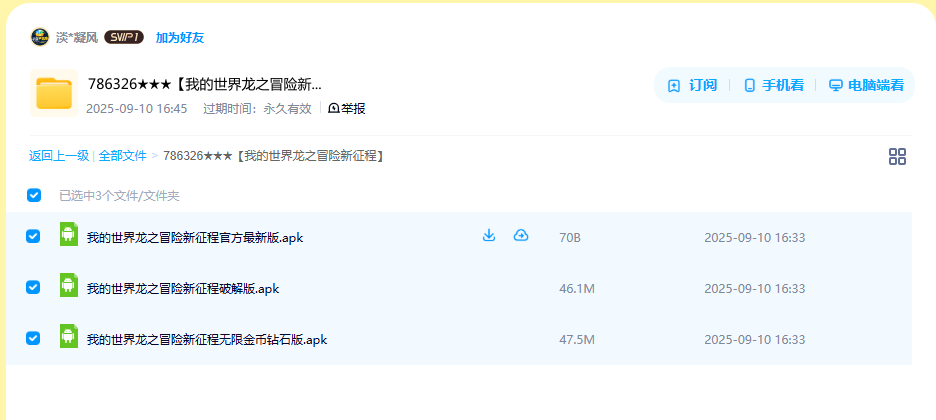This screenshot has height=420, width=936.
Task: Click the 46.1M file size
Action: point(577,289)
